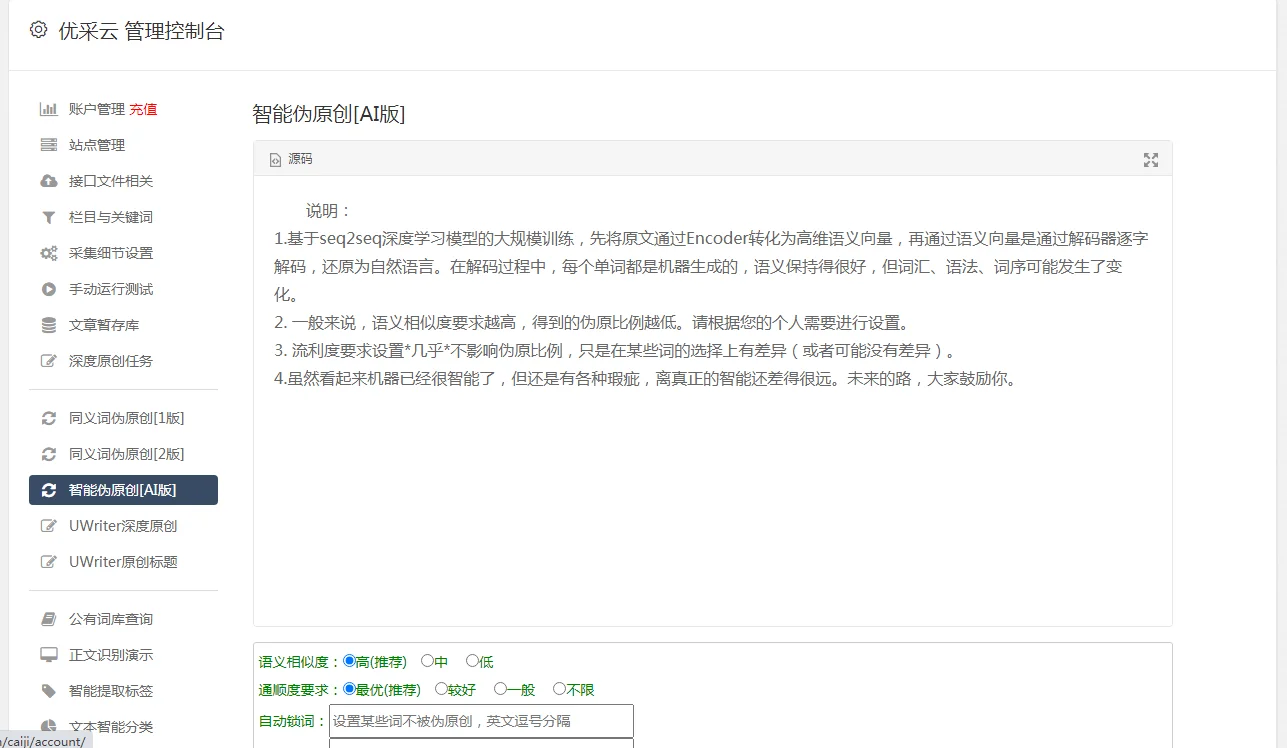Choose 低 for 语义相似度
The width and height of the screenshot is (1287, 748).
(x=470, y=661)
